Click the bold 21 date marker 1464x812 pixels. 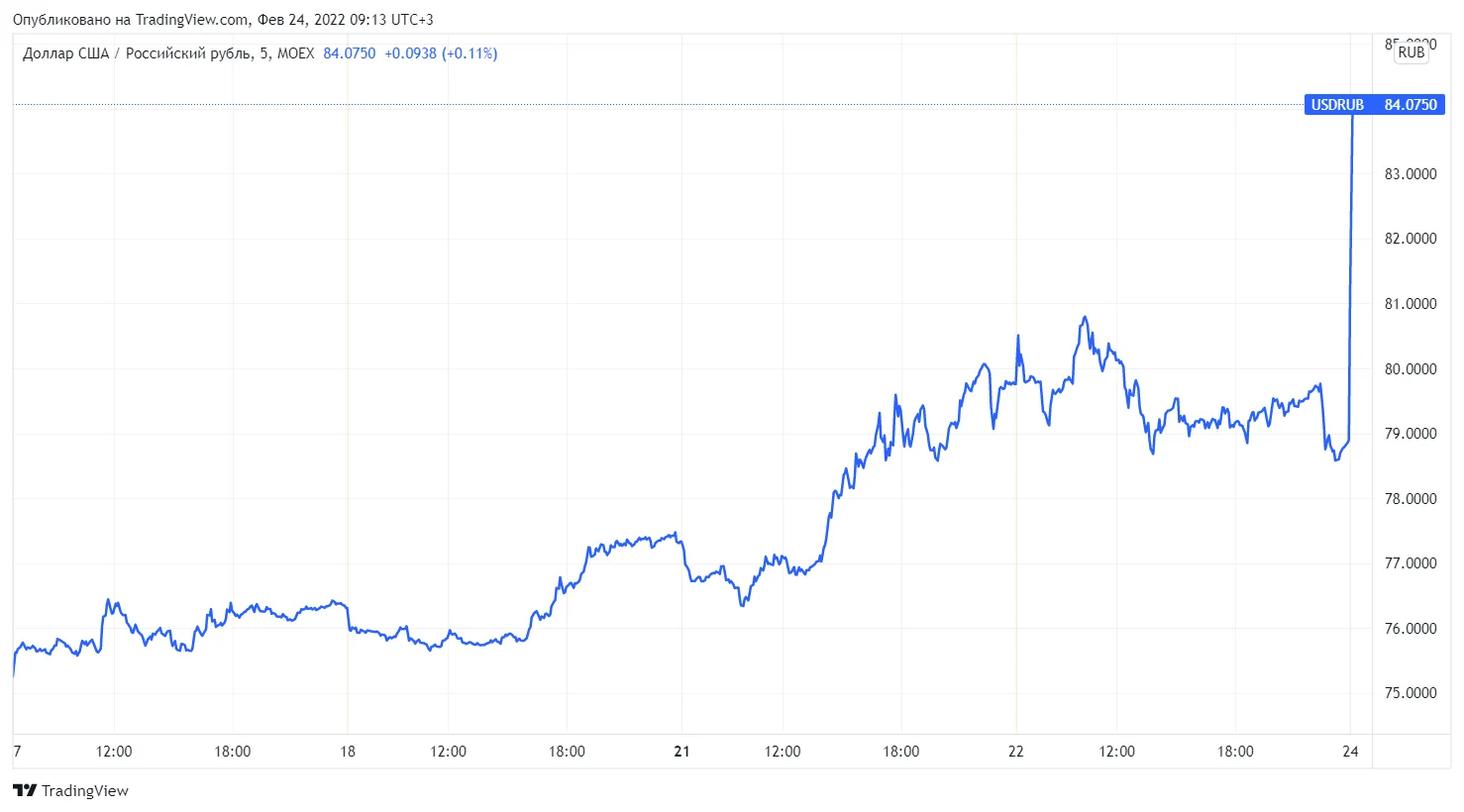tap(681, 752)
